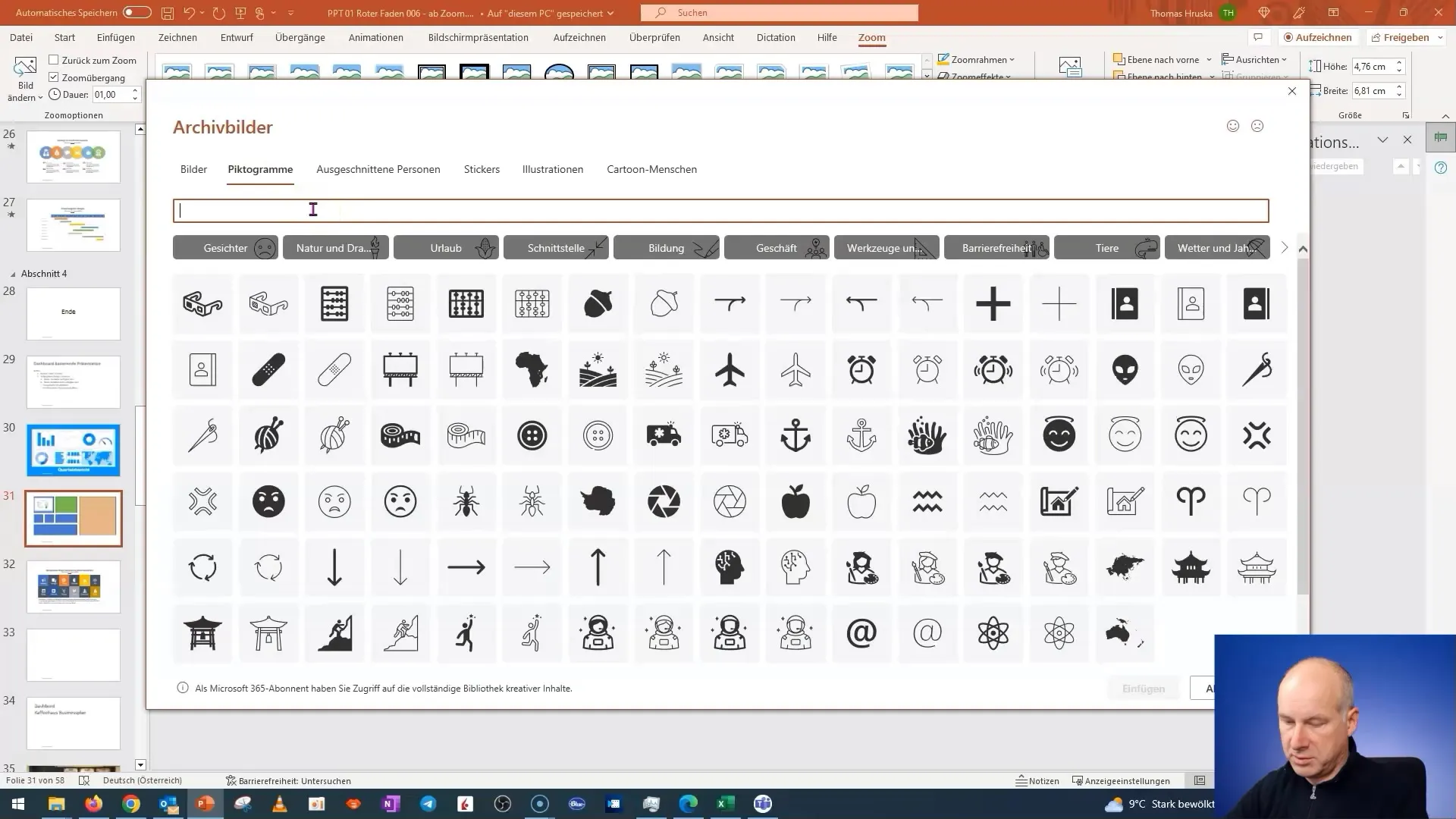Viewport: 1456px width, 819px height.
Task: Filter by the Bildung category
Action: [x=667, y=248]
